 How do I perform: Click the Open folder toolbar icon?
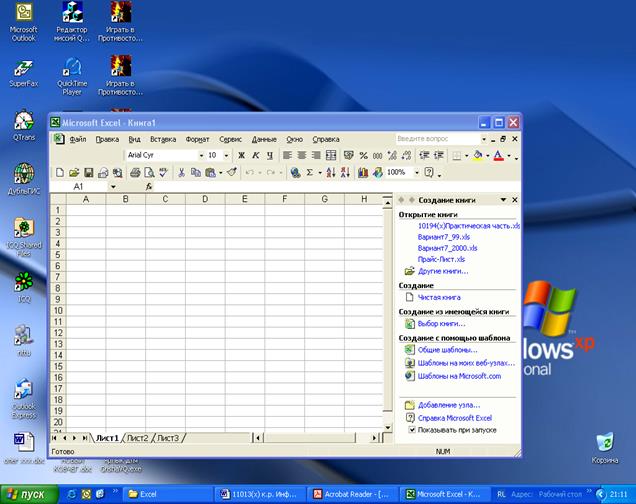[x=75, y=172]
